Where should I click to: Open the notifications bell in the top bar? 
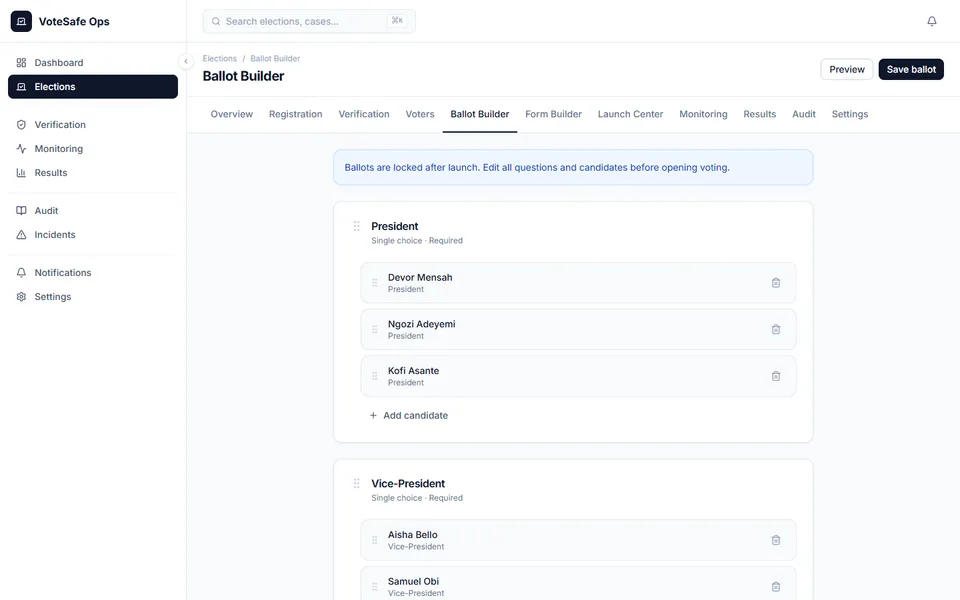tap(931, 21)
